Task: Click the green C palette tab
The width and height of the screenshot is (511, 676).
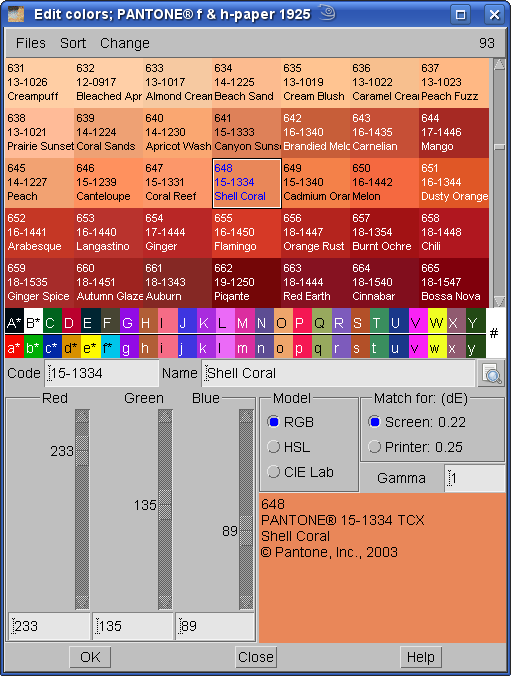Action: pos(52,321)
